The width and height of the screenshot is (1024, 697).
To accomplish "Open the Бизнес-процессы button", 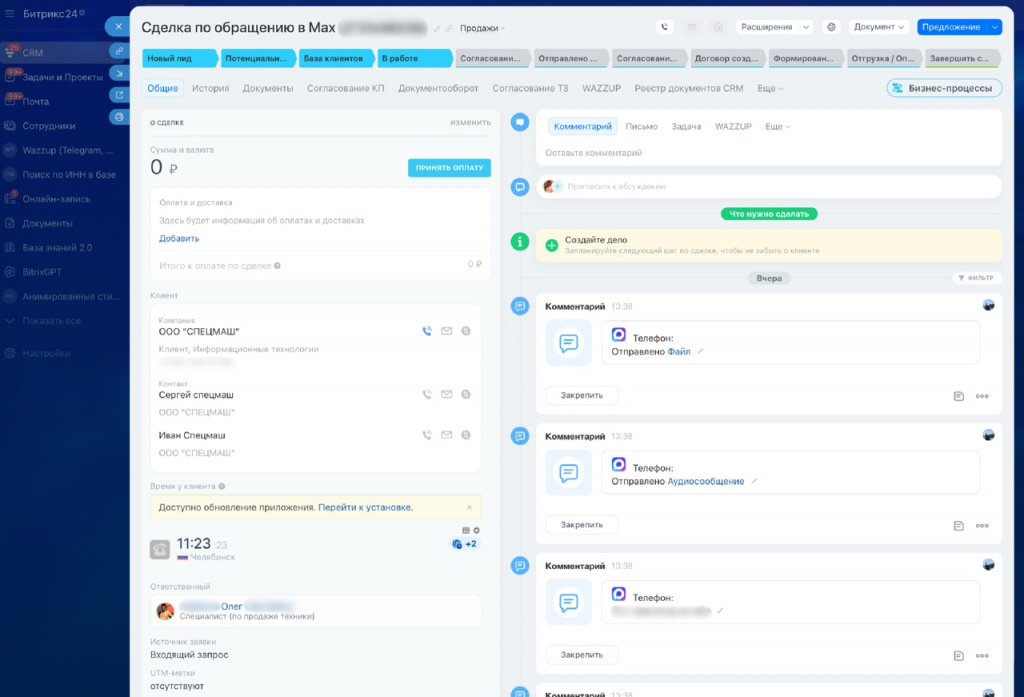I will click(944, 88).
